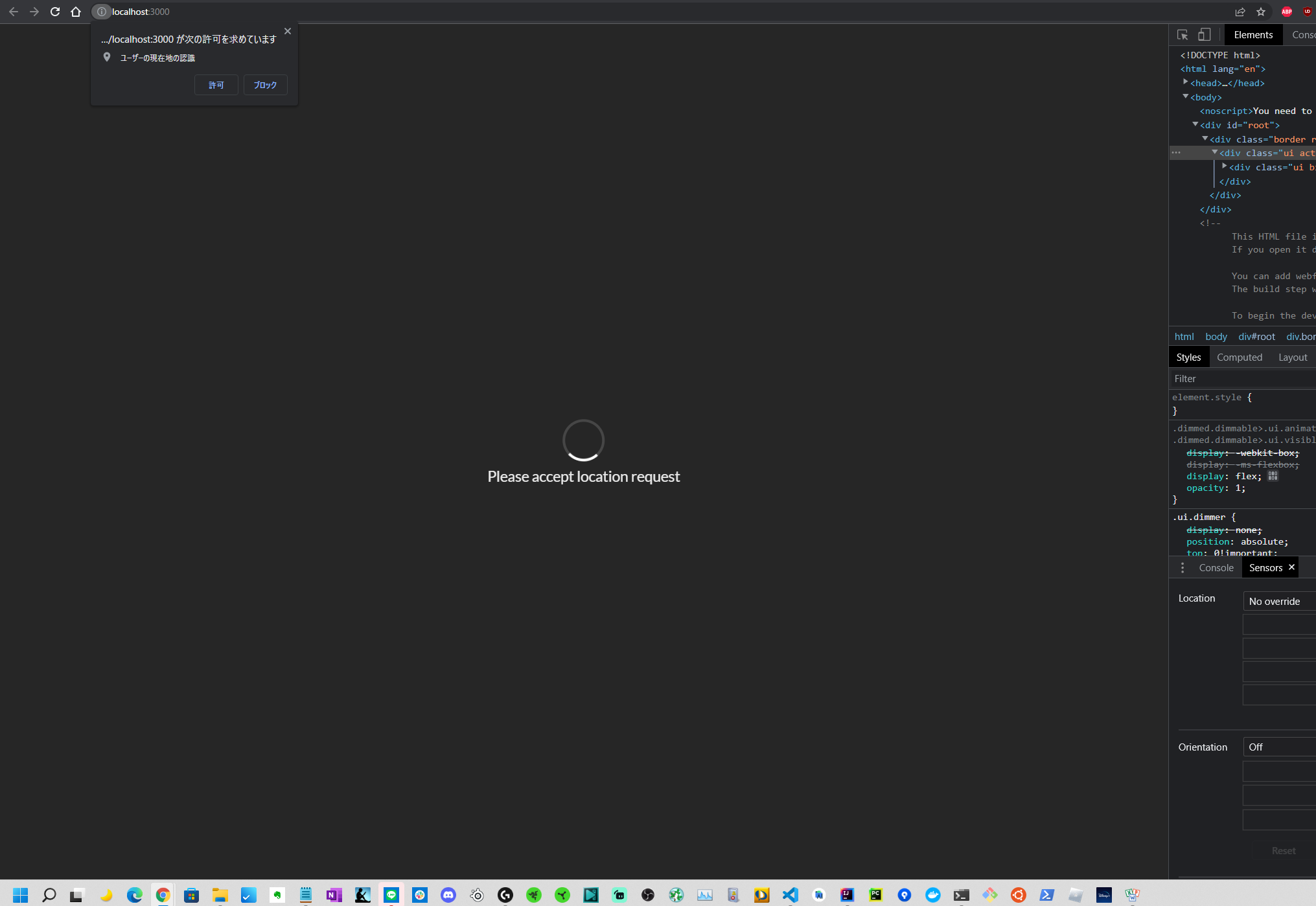
Task: Open the flexbox editor icon next to display flex
Action: (1273, 476)
